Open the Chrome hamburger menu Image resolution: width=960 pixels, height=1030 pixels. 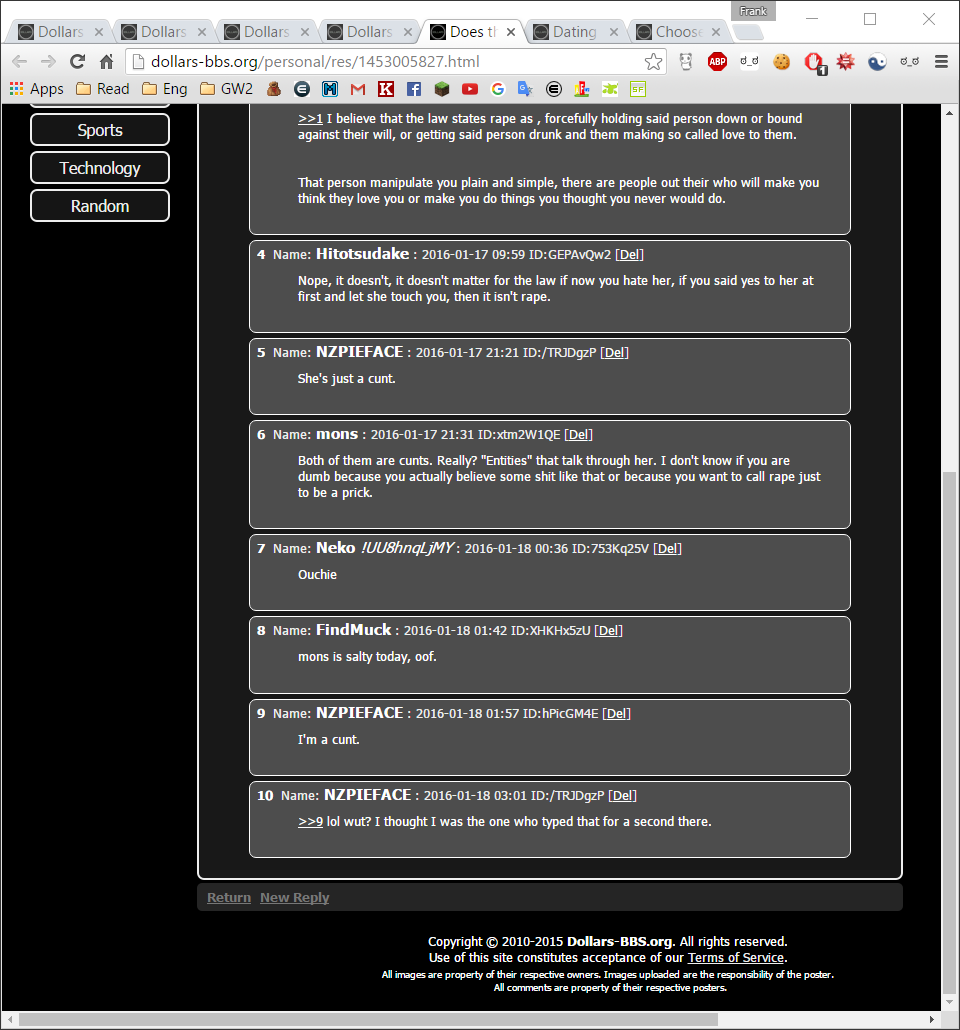(x=941, y=62)
